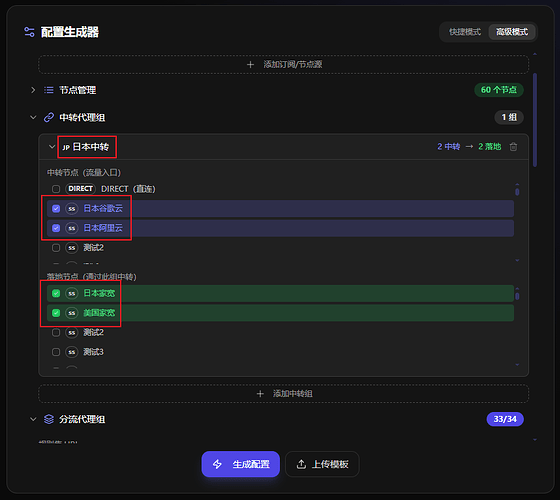
Task: Click SS icon beside 日本家宽
Action: pyautogui.click(x=72, y=293)
